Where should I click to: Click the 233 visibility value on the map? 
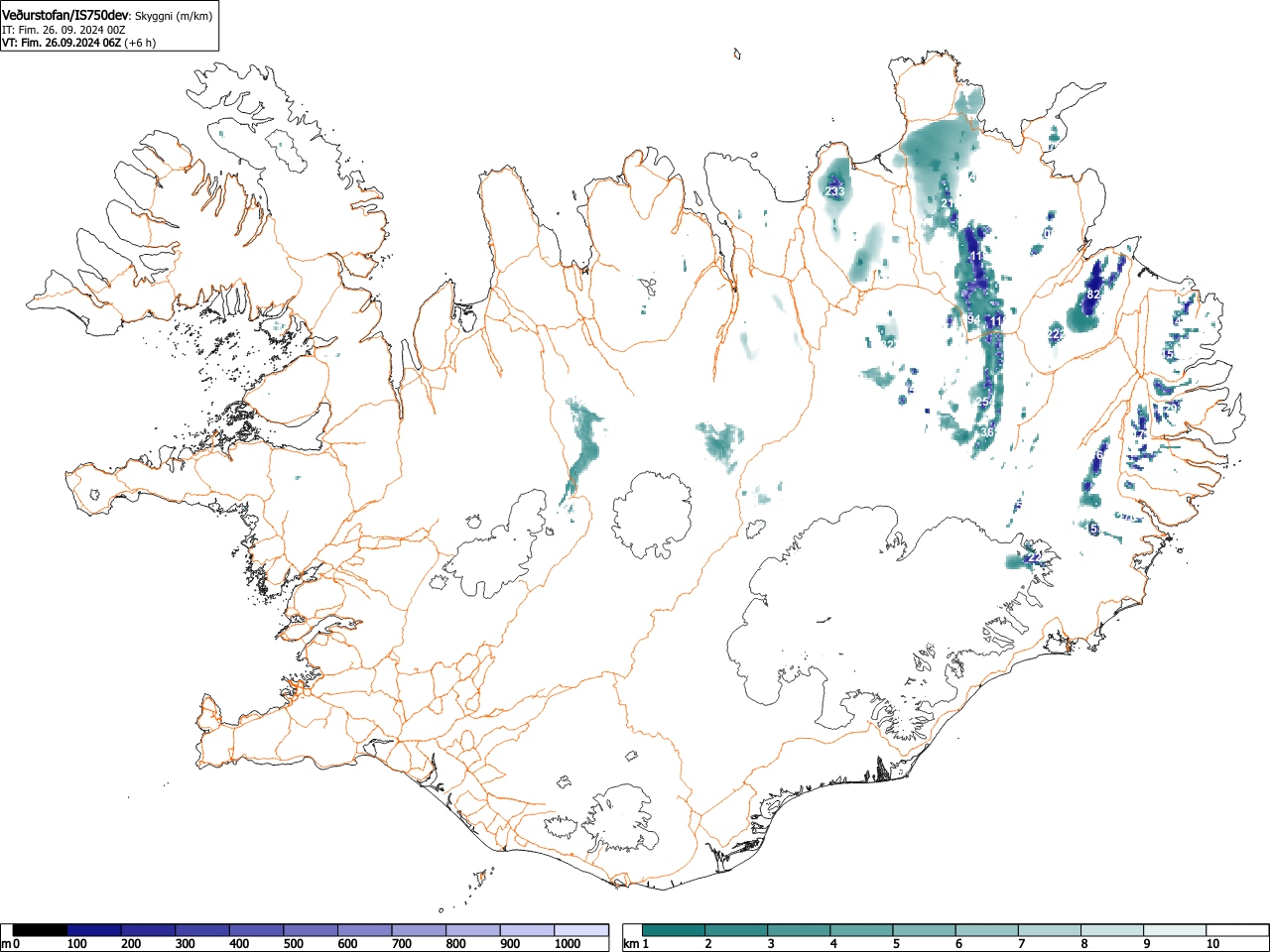tap(834, 191)
